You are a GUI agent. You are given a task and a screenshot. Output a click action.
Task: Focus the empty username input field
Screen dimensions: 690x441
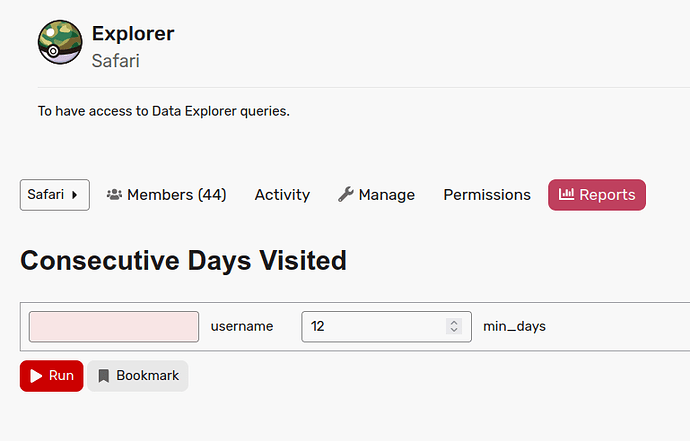pyautogui.click(x=114, y=327)
